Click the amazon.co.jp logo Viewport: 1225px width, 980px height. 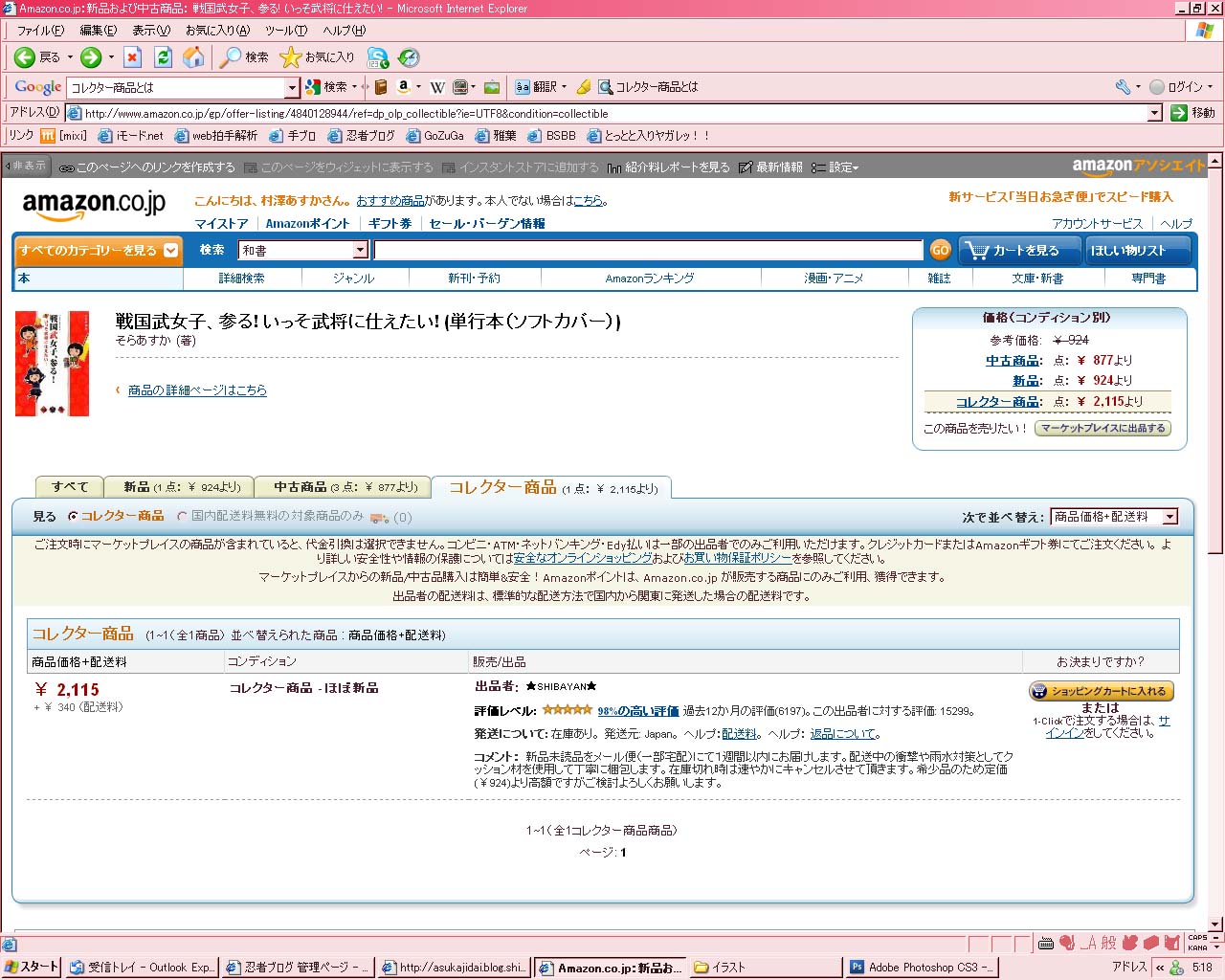[x=94, y=204]
